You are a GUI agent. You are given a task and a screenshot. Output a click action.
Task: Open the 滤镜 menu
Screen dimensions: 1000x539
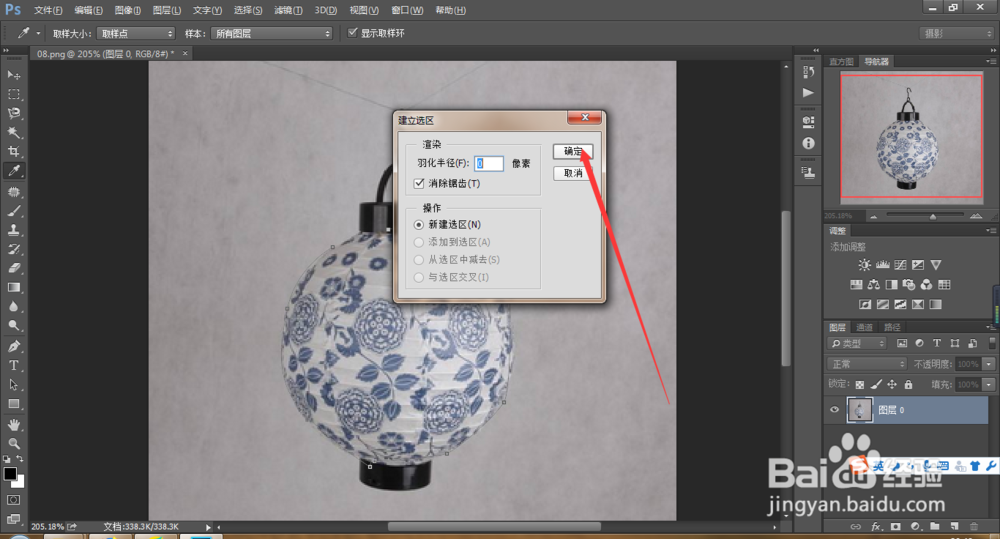288,10
